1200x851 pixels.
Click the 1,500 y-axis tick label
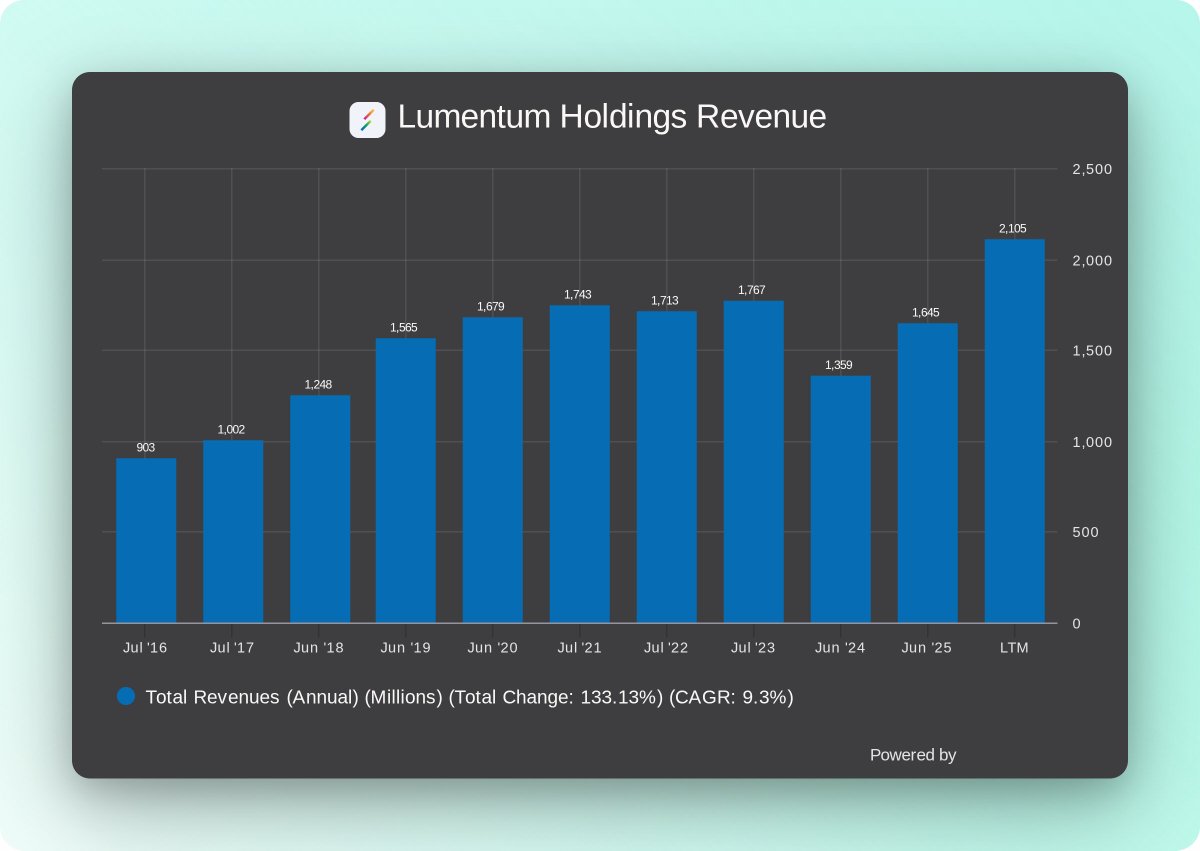tap(1092, 351)
